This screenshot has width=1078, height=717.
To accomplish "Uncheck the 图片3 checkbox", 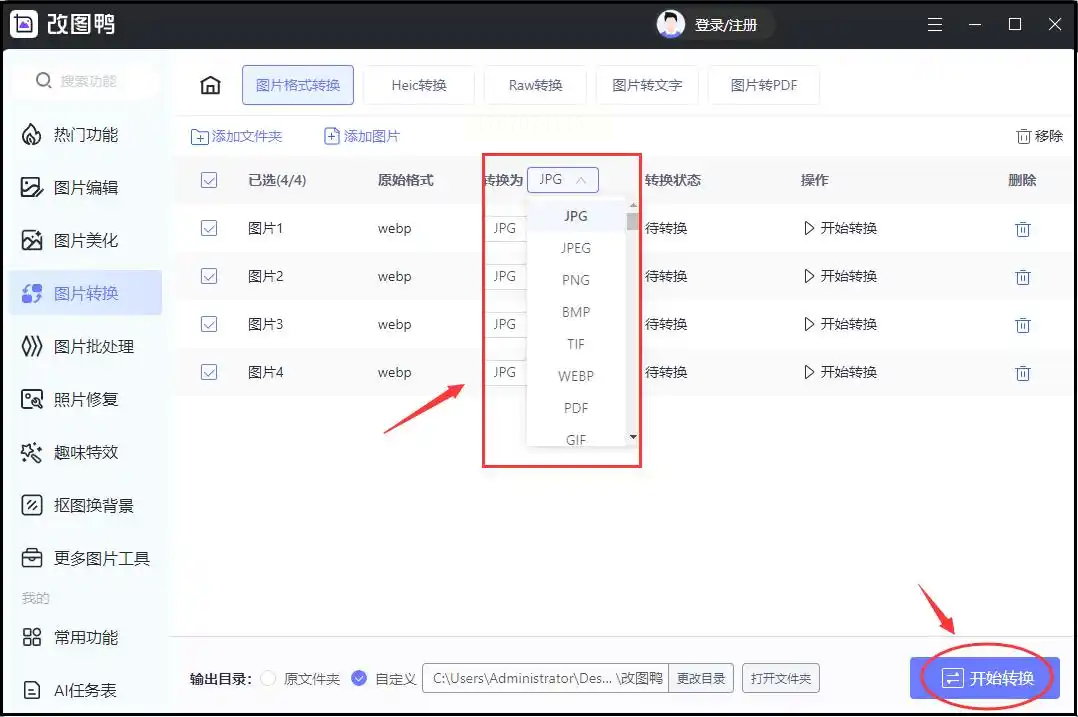I will pos(209,324).
